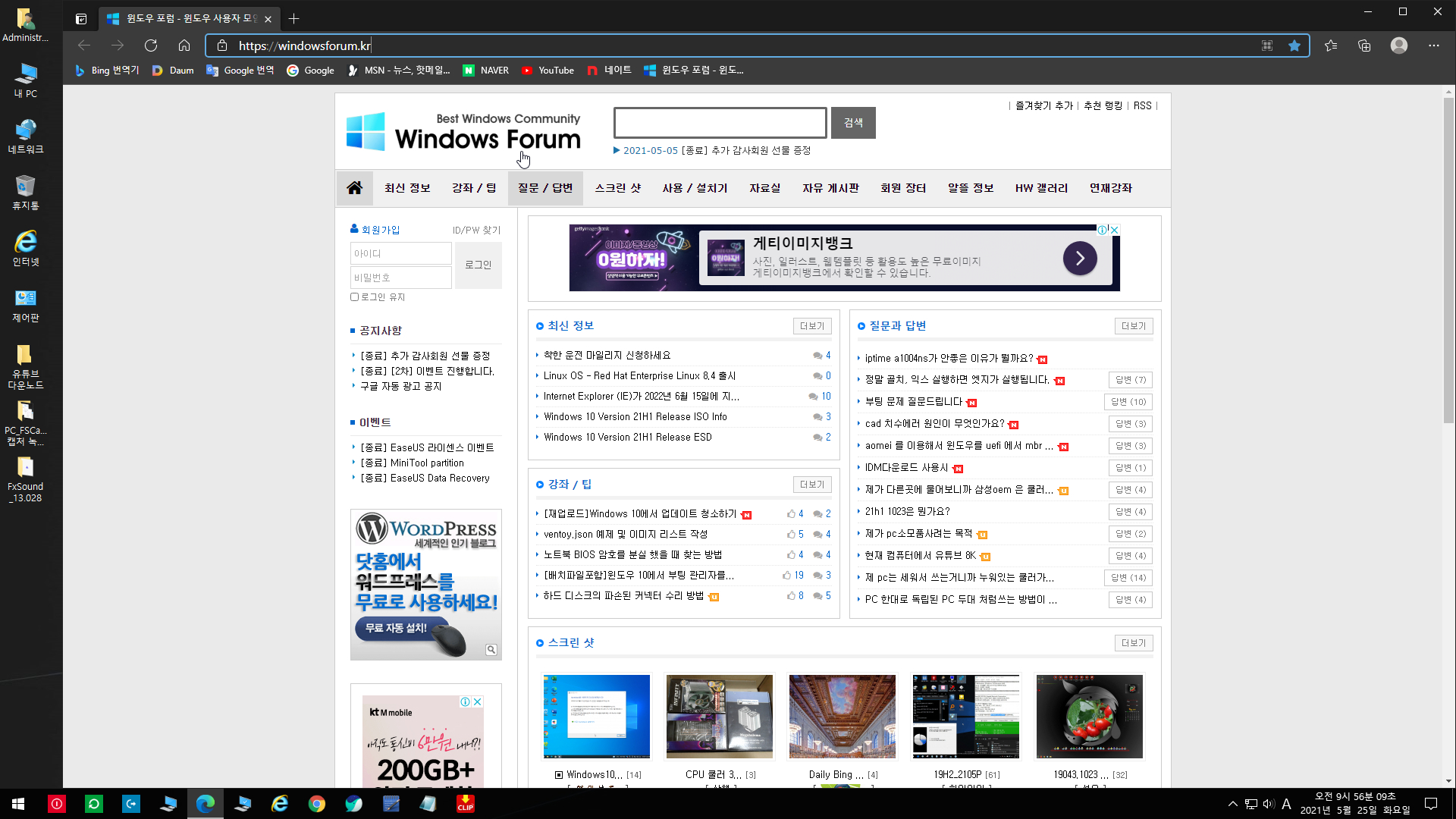Click the magnifier on WordPress banner
This screenshot has height=819, width=1456.
pyautogui.click(x=491, y=649)
